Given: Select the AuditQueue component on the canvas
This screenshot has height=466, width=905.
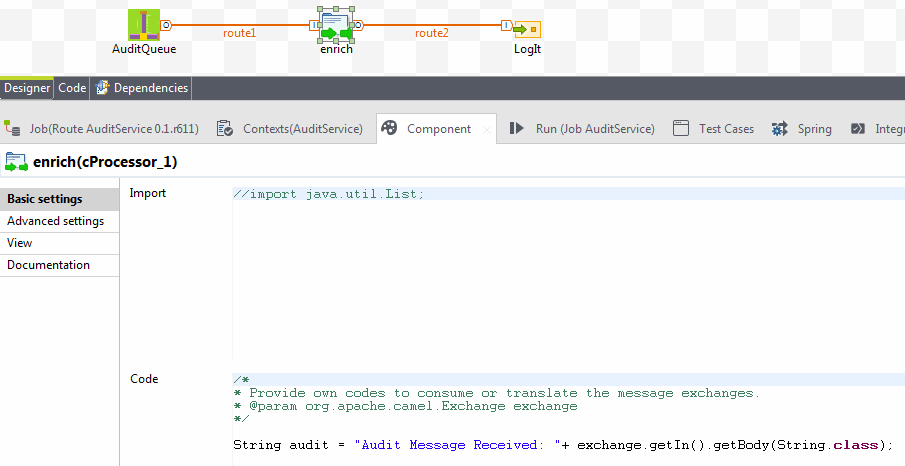Looking at the screenshot, I should tap(144, 26).
